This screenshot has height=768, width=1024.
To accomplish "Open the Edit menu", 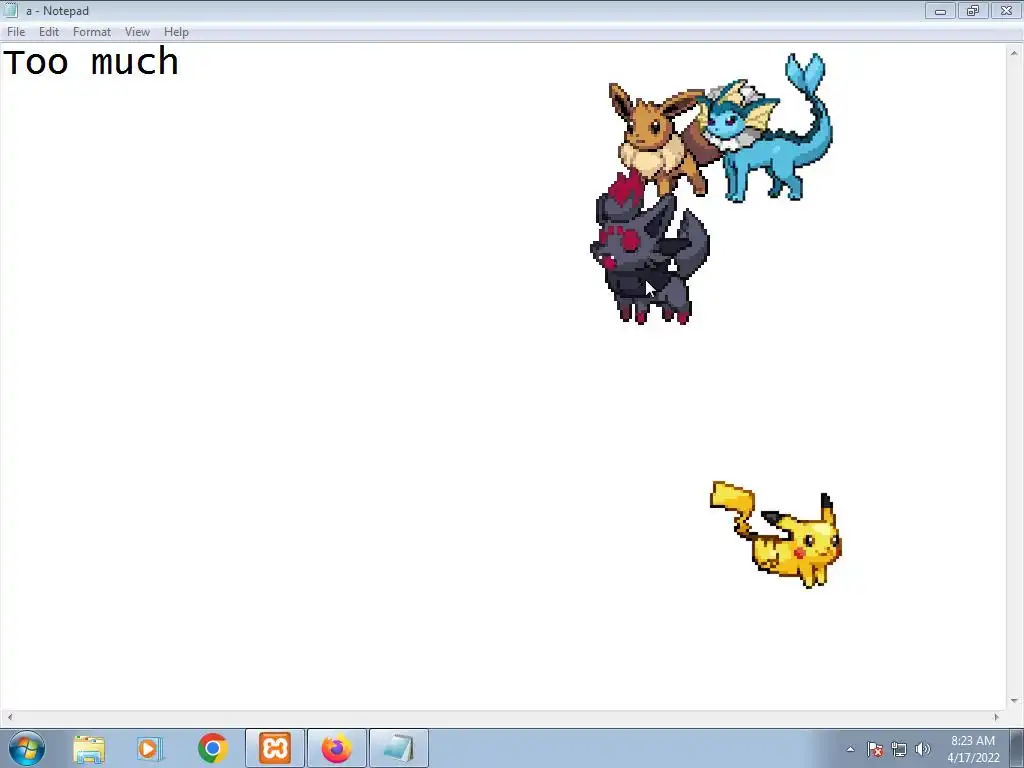I will [x=48, y=31].
